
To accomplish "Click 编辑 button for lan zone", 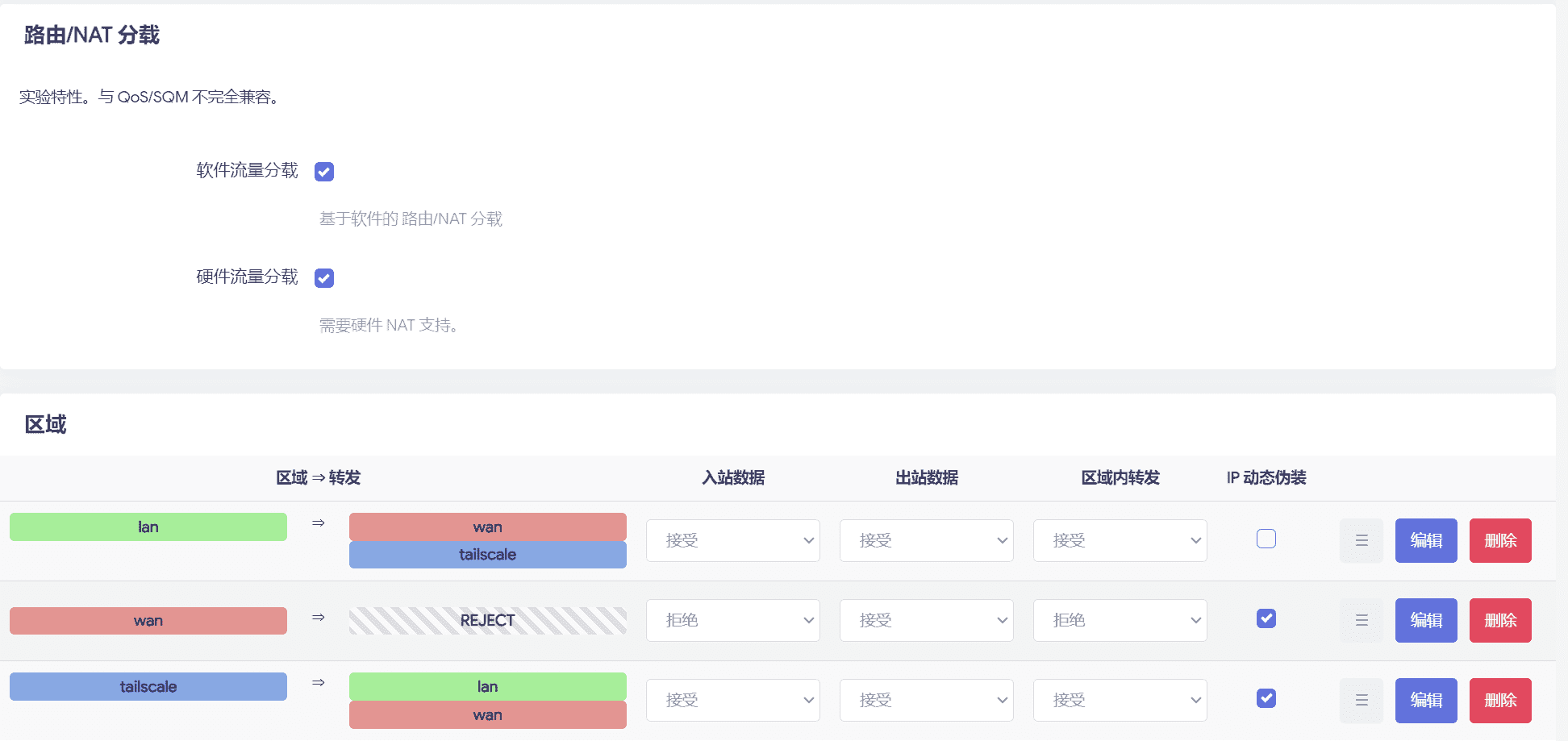I will coord(1425,541).
